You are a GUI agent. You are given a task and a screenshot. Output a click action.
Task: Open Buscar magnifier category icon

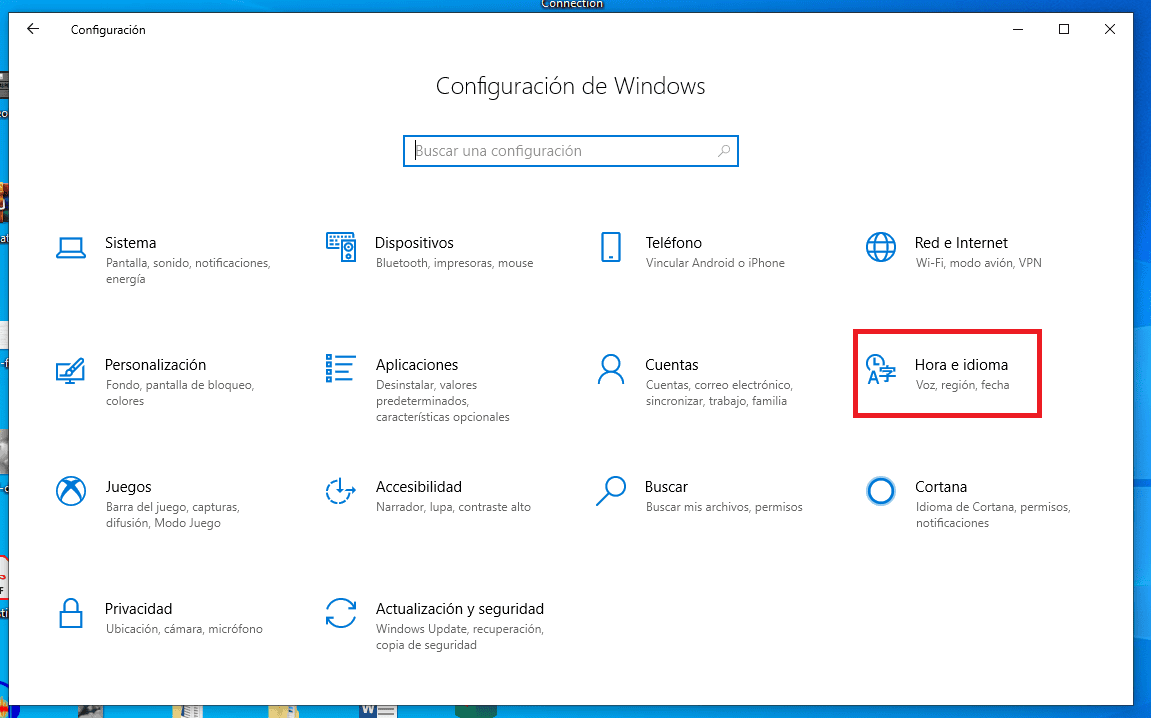click(611, 491)
